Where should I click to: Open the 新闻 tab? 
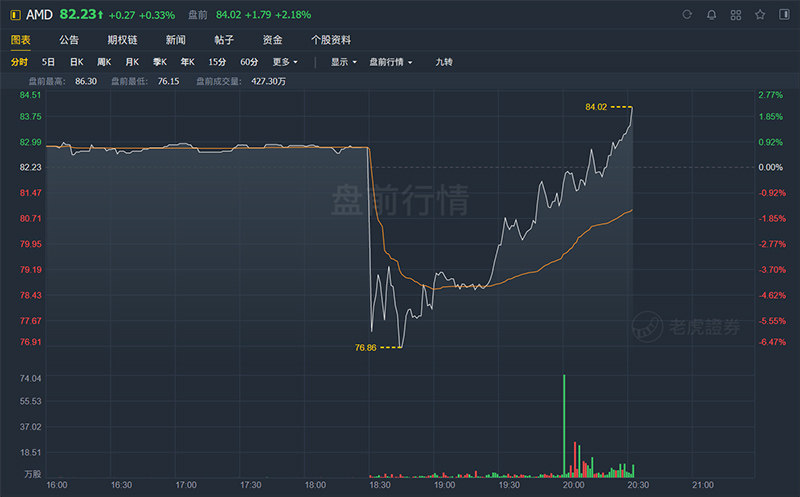coord(176,40)
